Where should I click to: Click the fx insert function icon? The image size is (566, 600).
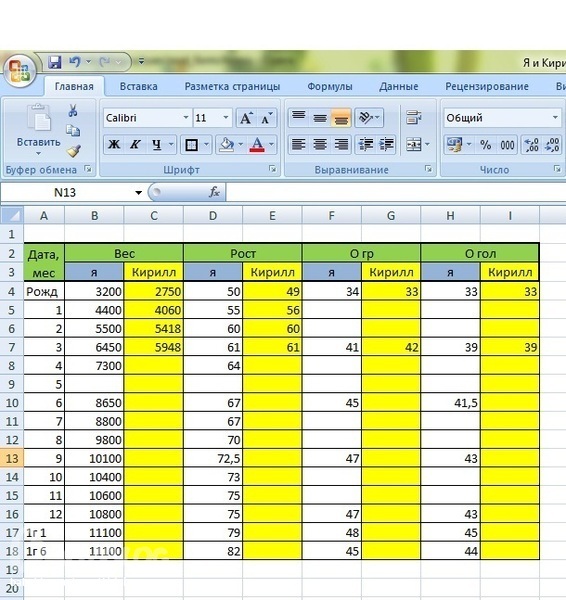[x=214, y=192]
